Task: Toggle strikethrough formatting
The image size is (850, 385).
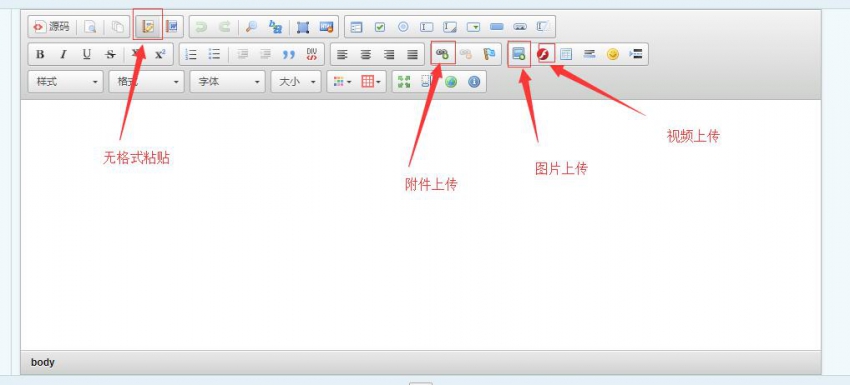Action: (x=110, y=54)
